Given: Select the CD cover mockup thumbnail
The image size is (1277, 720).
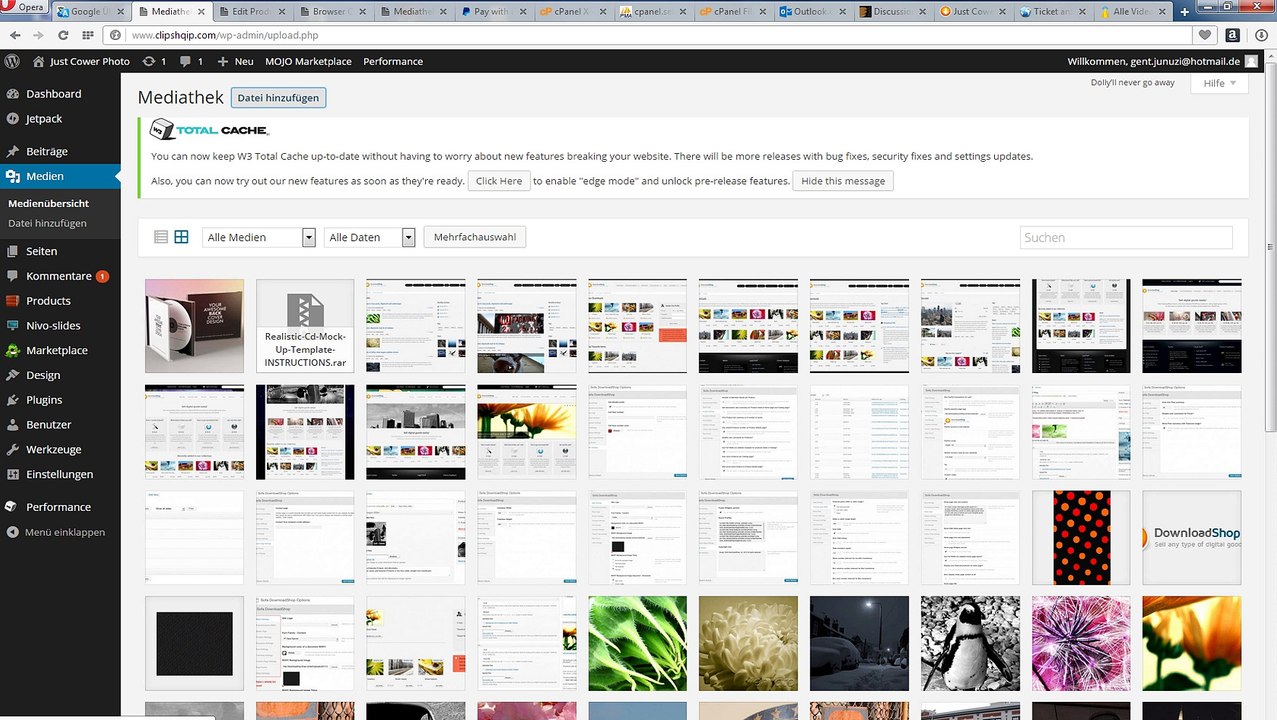Looking at the screenshot, I should (194, 326).
